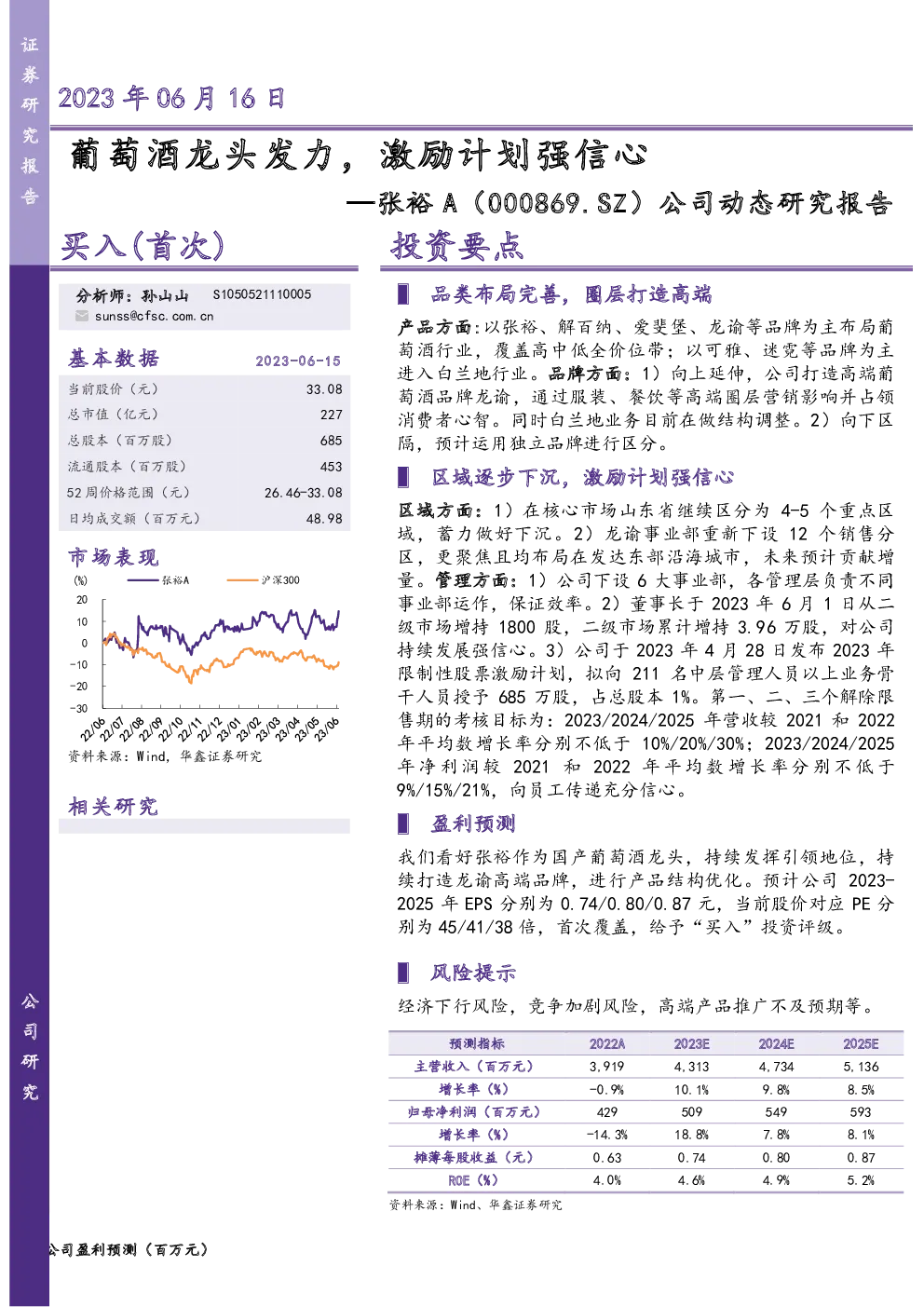Click table source note 资料来源：Wind、华鑫证券研究
Image resolution: width=924 pixels, height=1307 pixels.
pyautogui.click(x=476, y=1205)
